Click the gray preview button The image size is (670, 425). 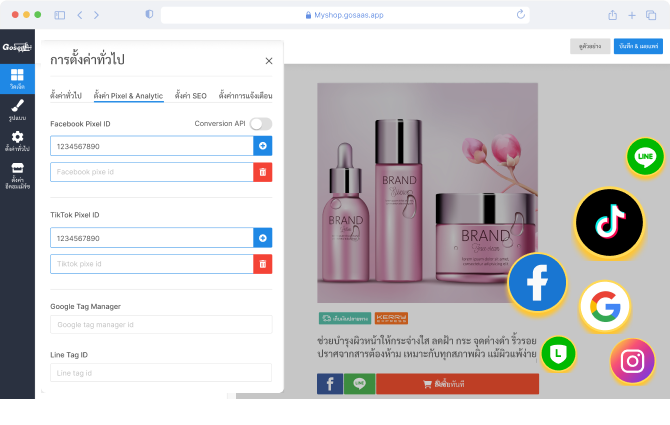point(590,46)
